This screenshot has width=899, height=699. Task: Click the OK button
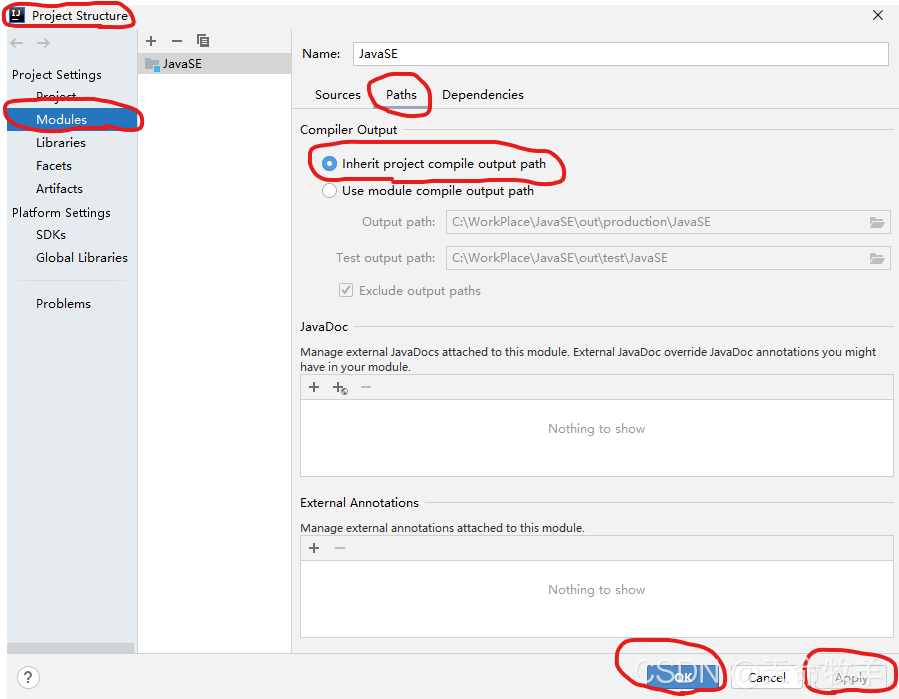tap(682, 677)
